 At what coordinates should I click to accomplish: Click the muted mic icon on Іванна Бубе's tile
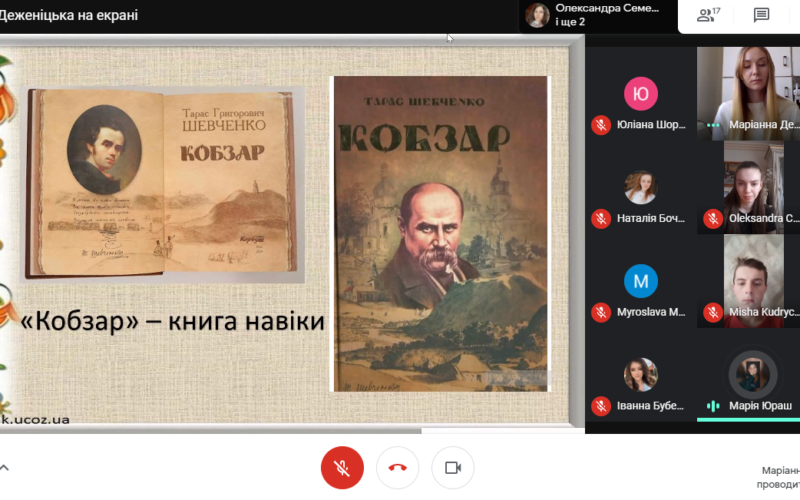point(601,406)
